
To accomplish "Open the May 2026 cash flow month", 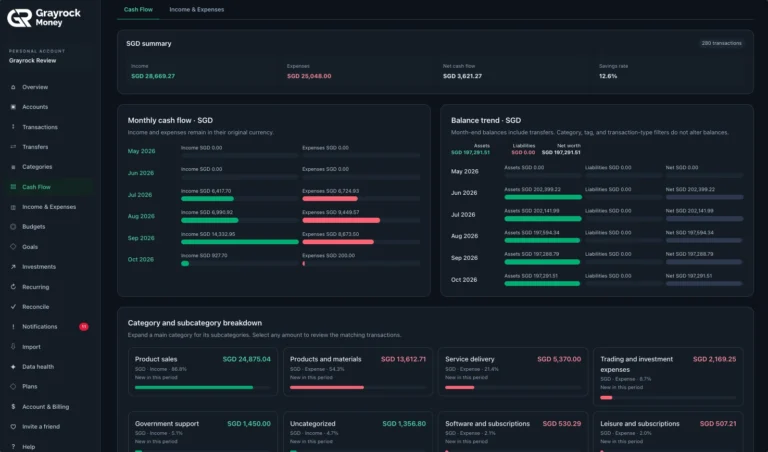I will pyautogui.click(x=142, y=151).
